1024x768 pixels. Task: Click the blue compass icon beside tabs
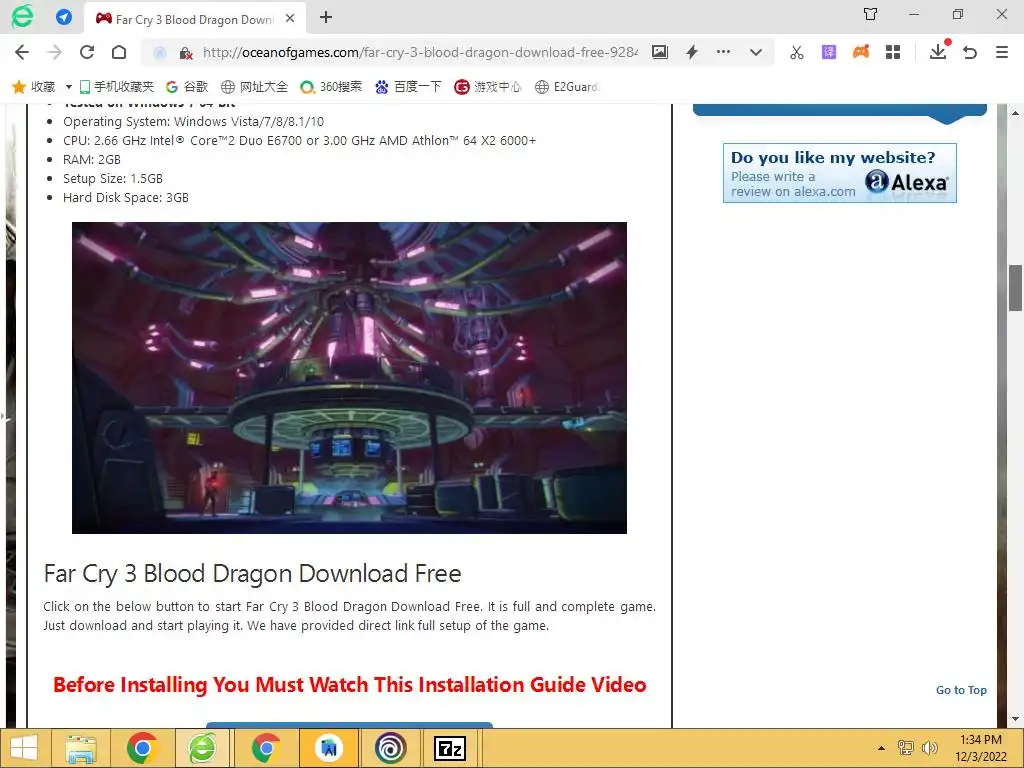coord(64,17)
